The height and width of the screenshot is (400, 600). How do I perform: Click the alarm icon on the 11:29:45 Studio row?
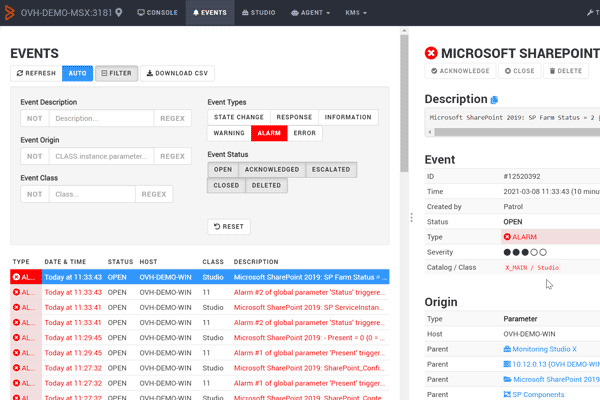16,338
